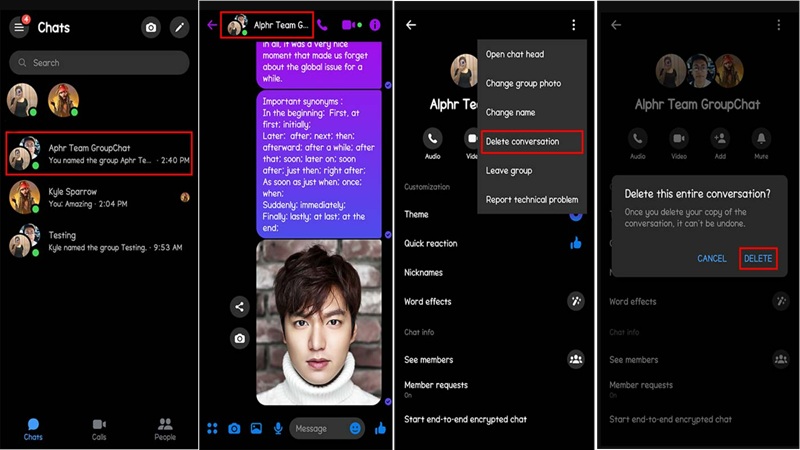
Task: Focus the Search field in Chats
Action: pyautogui.click(x=99, y=63)
